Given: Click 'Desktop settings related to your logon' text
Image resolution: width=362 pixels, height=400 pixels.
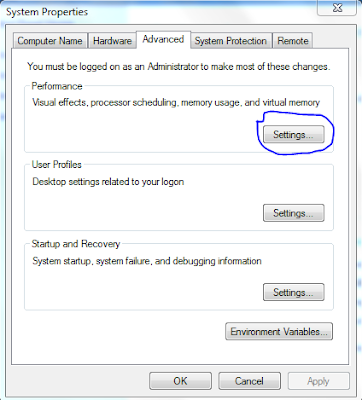Looking at the screenshot, I should (108, 182).
